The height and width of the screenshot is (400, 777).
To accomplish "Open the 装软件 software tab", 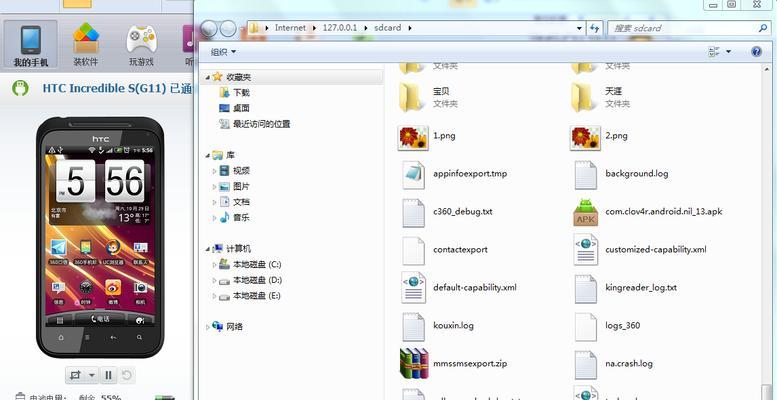I will tap(86, 45).
